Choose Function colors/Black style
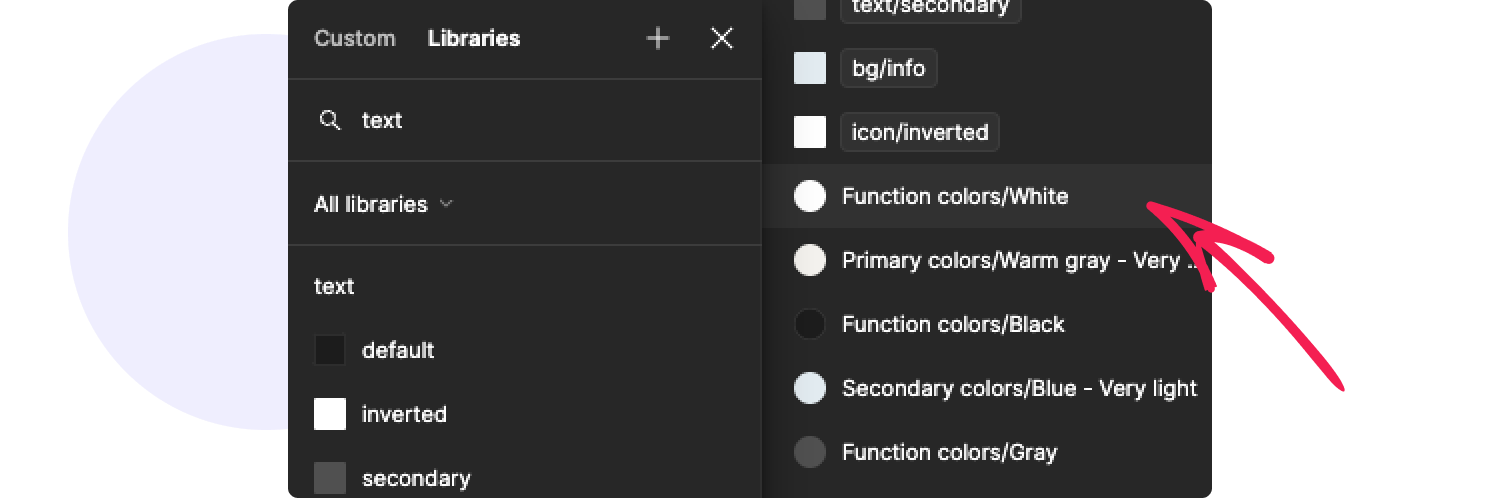This screenshot has width=1498, height=498. tap(952, 324)
